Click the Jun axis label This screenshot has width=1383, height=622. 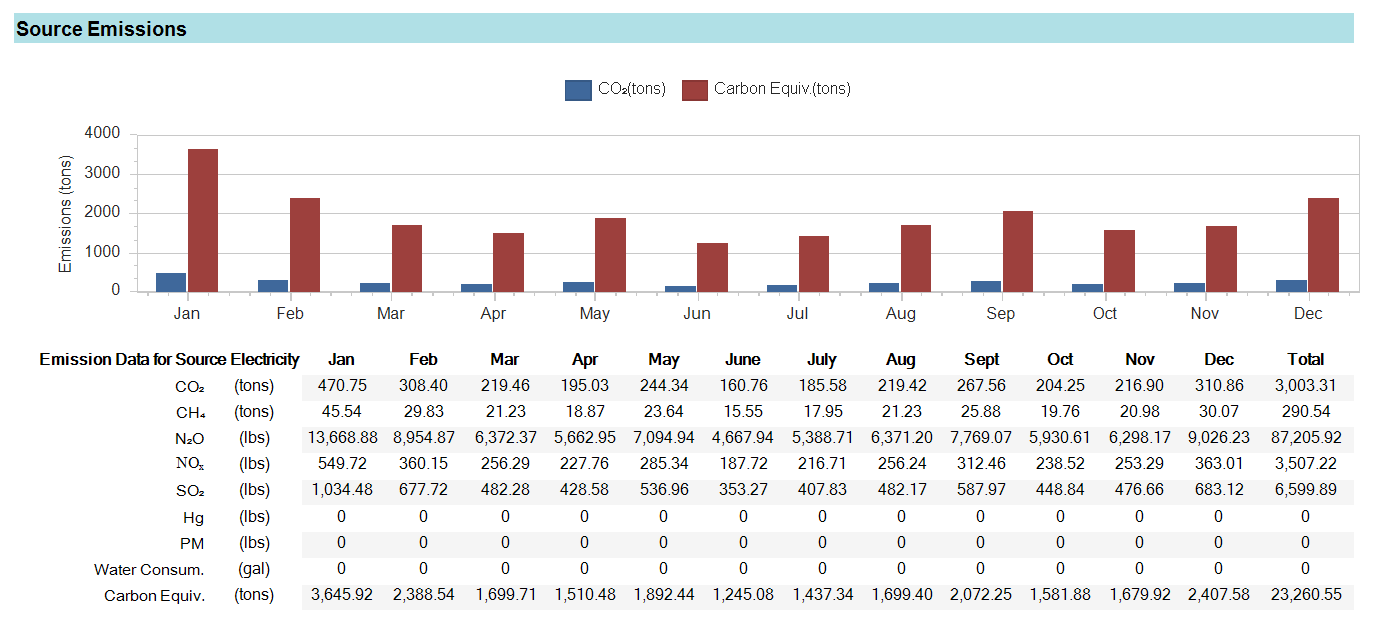click(697, 312)
